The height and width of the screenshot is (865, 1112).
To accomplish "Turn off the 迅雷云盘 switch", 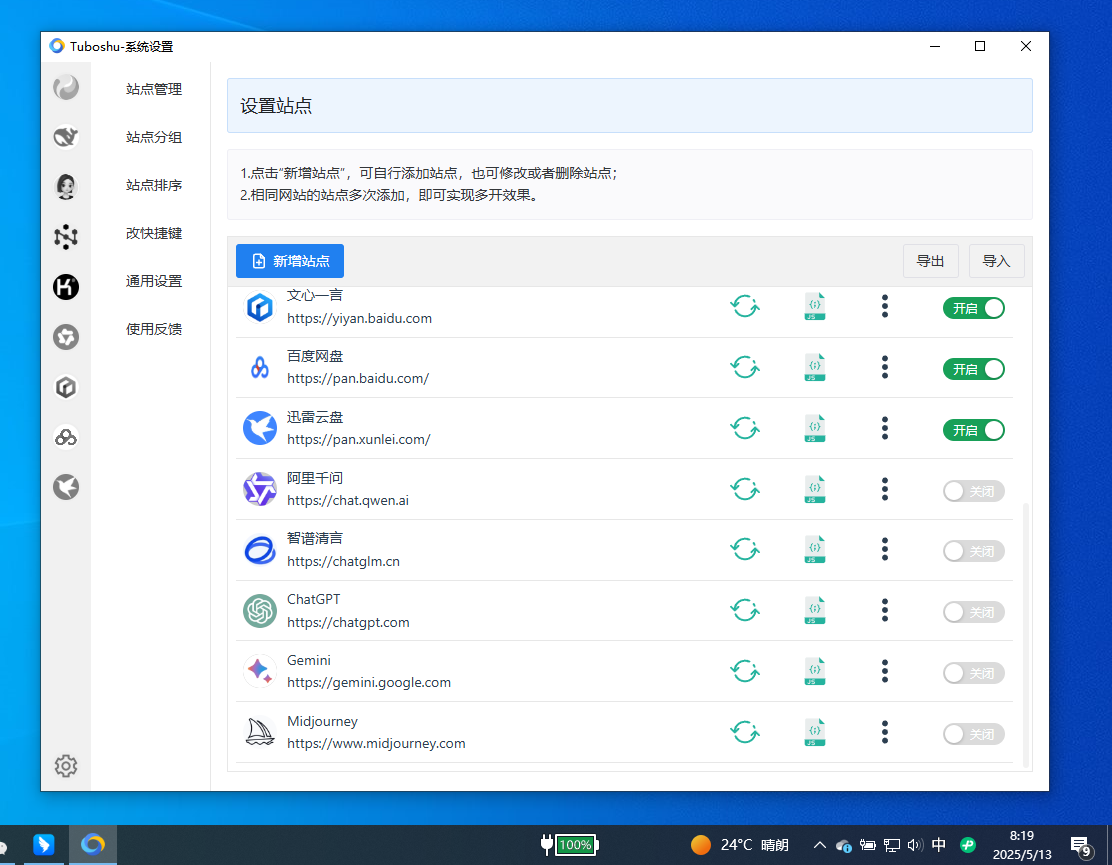I will click(974, 430).
